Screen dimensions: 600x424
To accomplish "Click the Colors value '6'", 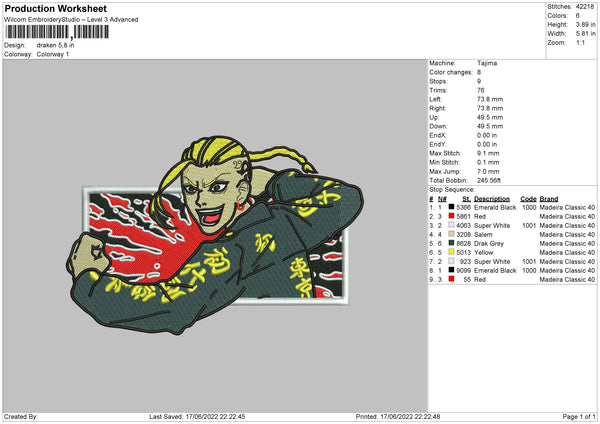I will (577, 16).
